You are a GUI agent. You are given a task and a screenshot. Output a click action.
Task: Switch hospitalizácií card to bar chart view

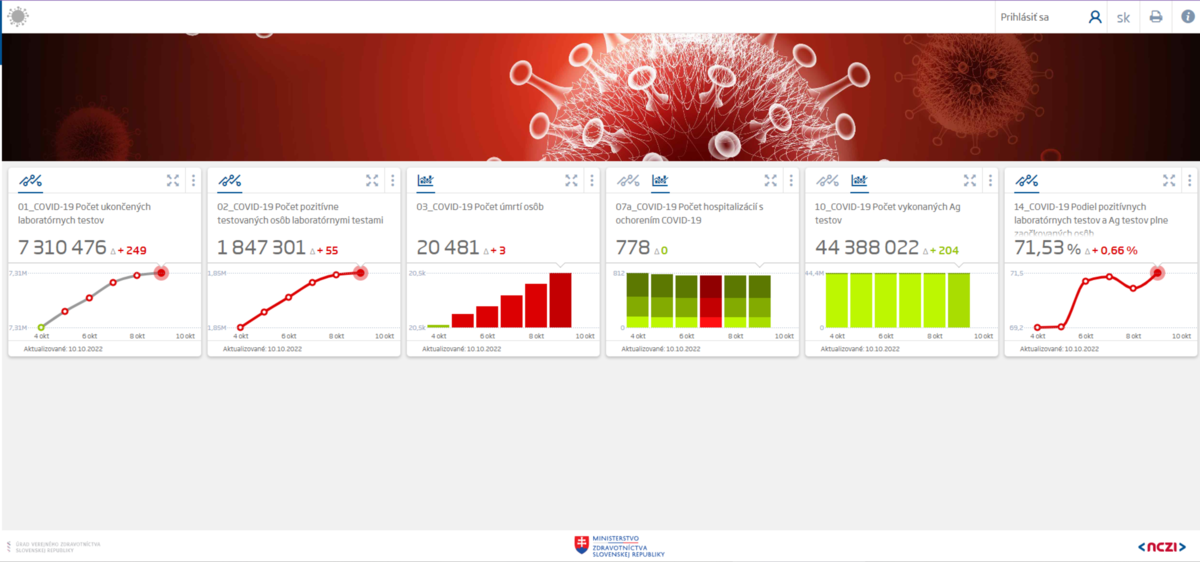(x=660, y=180)
